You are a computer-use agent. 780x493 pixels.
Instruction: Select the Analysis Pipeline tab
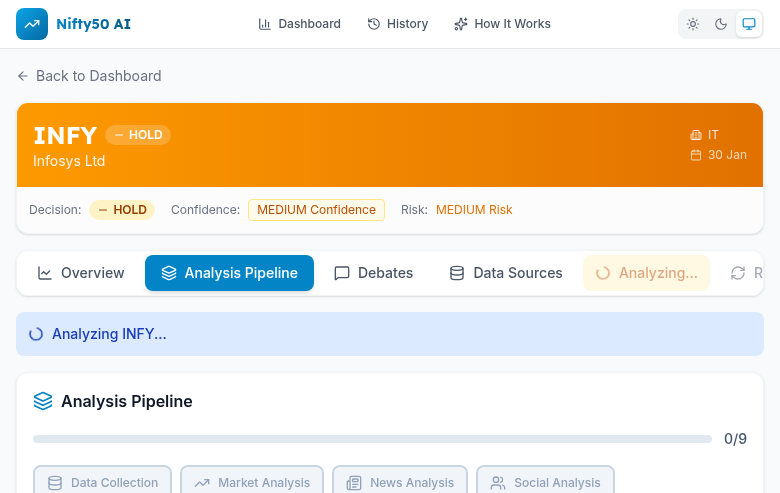pyautogui.click(x=229, y=273)
